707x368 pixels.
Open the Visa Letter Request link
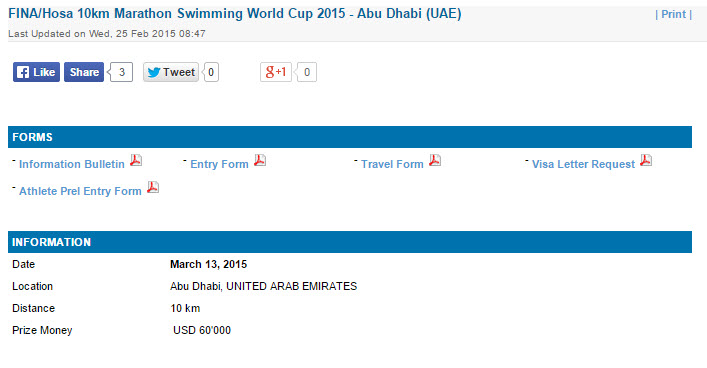583,164
